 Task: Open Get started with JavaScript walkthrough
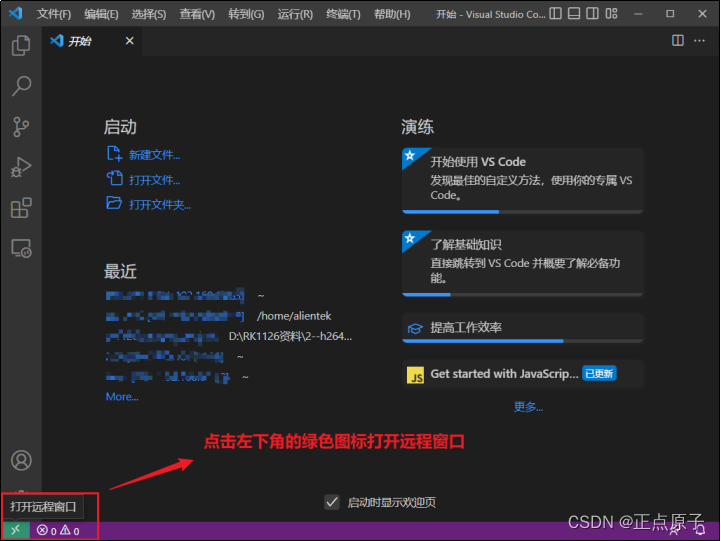tap(522, 374)
